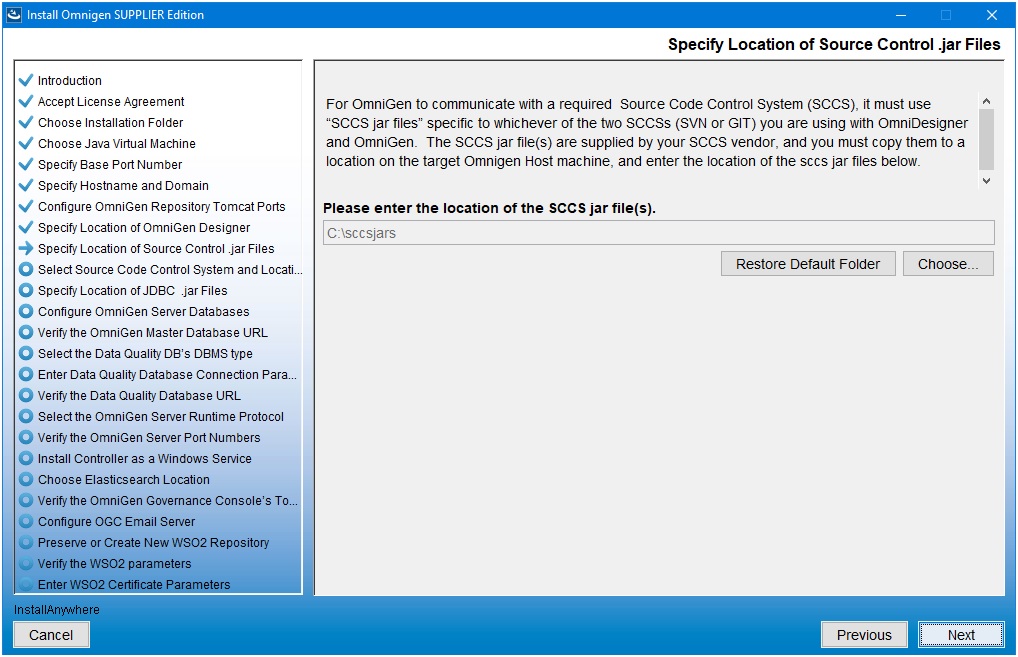
Task: Go back with the Previous button
Action: (863, 634)
